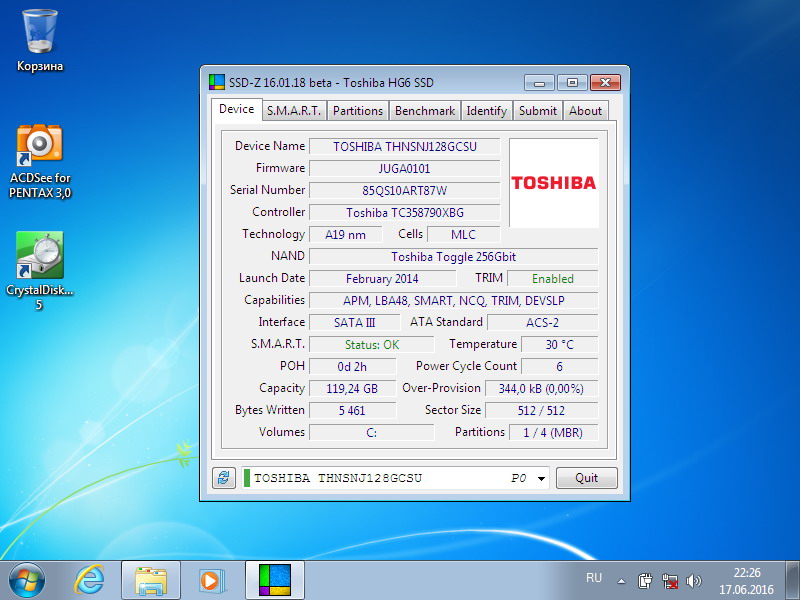Click the Toshiba logo image
Viewport: 800px width, 600px height.
tap(554, 183)
